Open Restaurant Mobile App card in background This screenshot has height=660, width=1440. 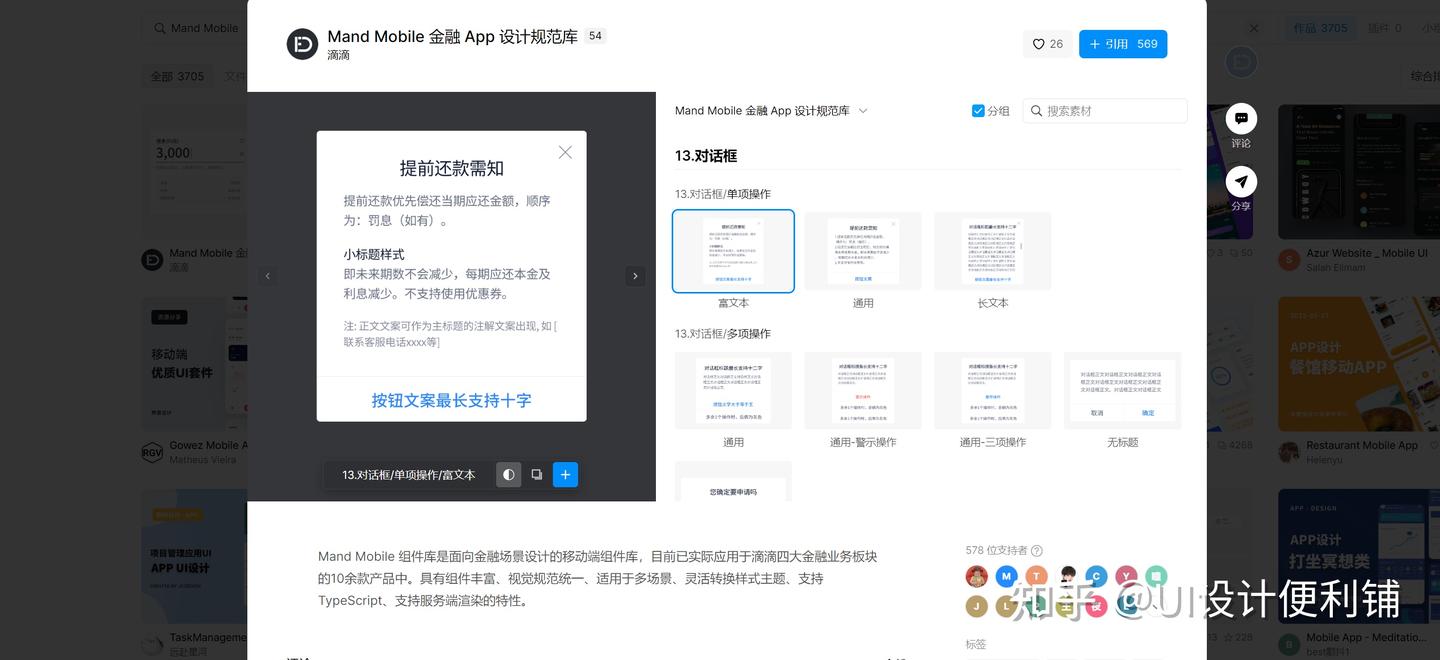(x=1359, y=364)
